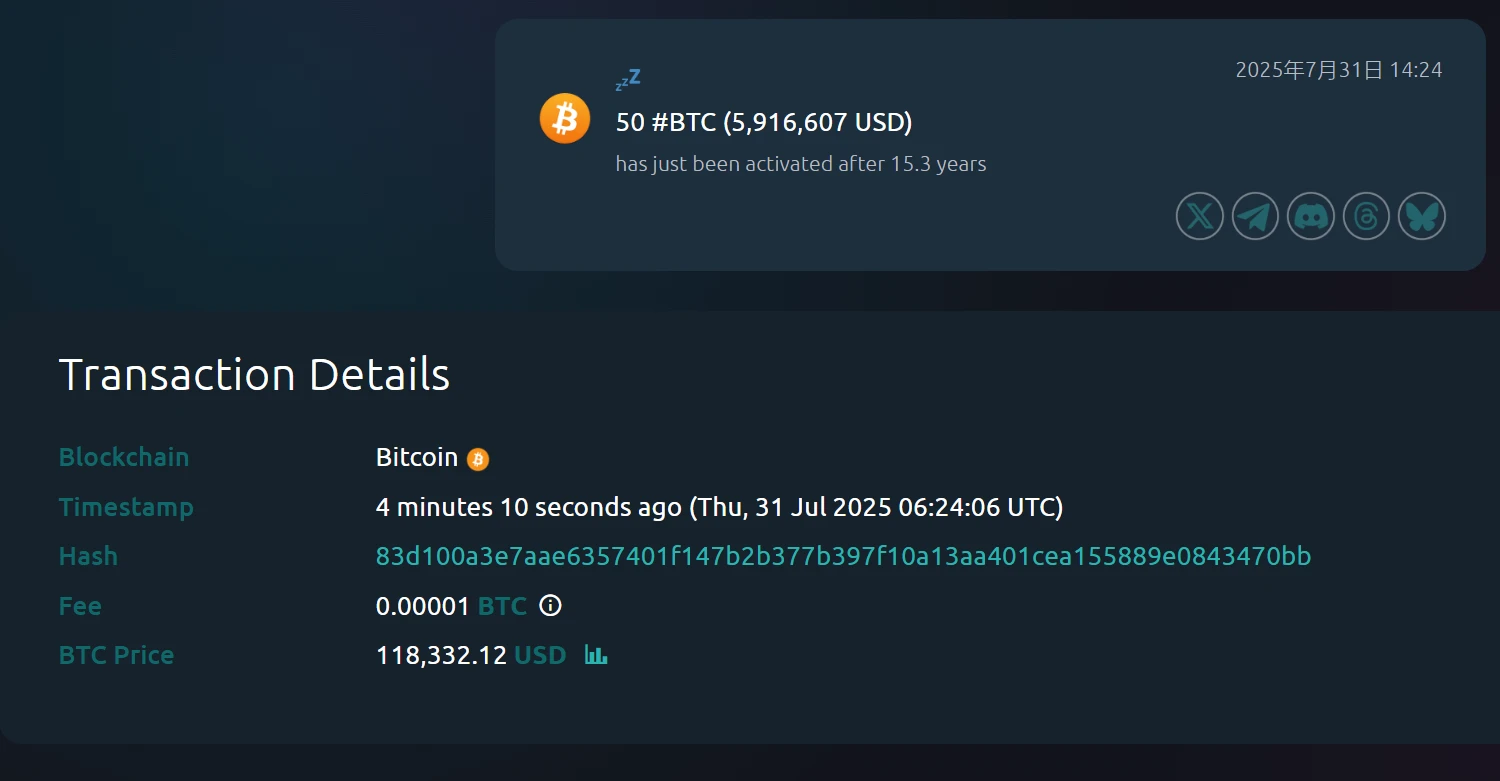This screenshot has height=781, width=1500.
Task: Share the alert on Threads
Action: pyautogui.click(x=1366, y=216)
